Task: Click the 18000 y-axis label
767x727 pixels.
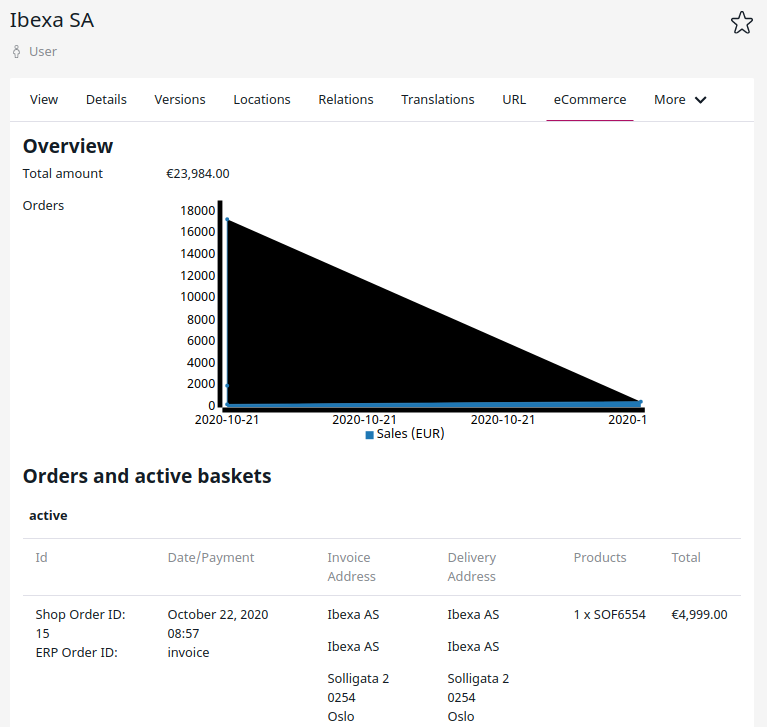Action: pyautogui.click(x=197, y=210)
